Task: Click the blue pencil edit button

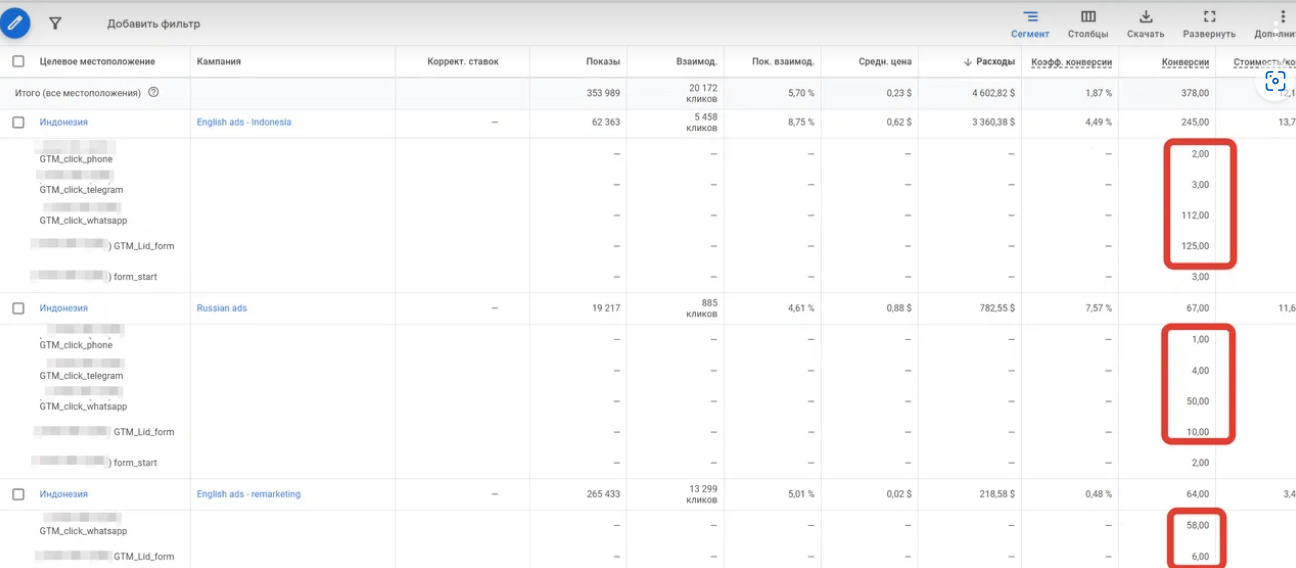Action: pyautogui.click(x=14, y=23)
